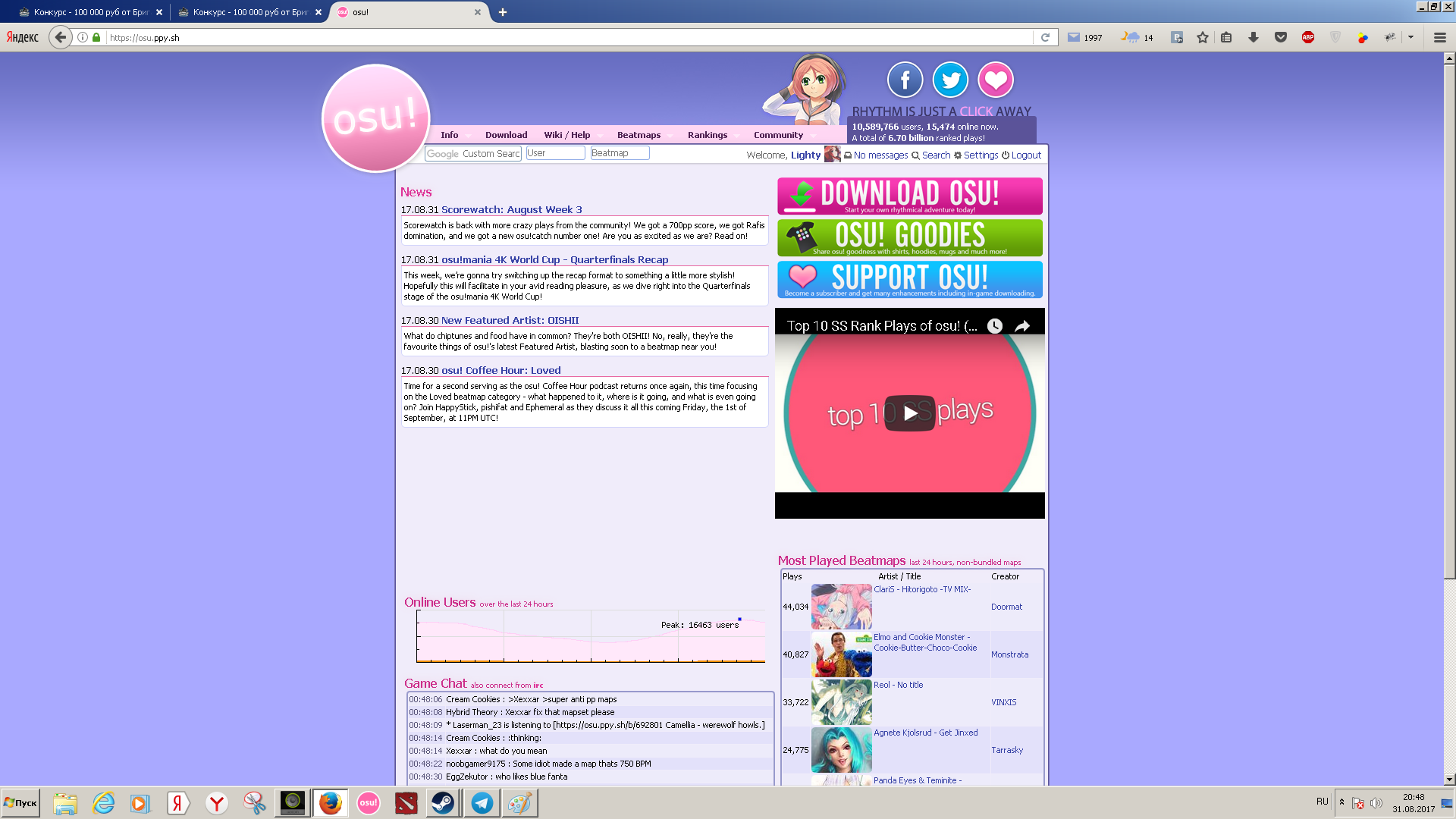The width and height of the screenshot is (1456, 819).
Task: Click the weather widget icon showing 14
Action: (x=1137, y=37)
